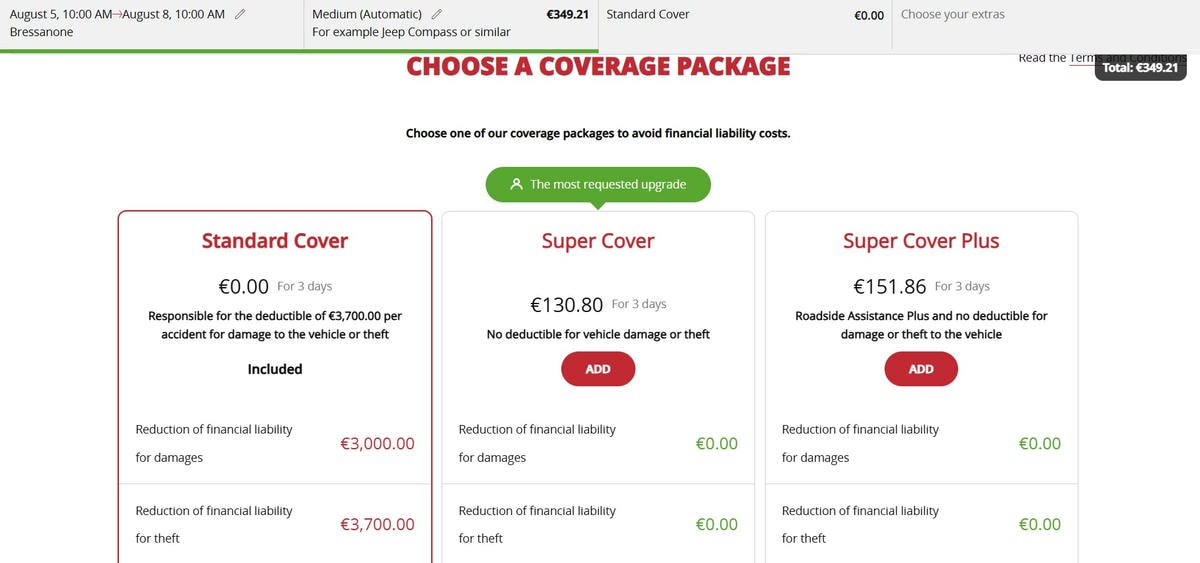Click Super Cover Plus heading
The width and height of the screenshot is (1200, 563).
(921, 241)
